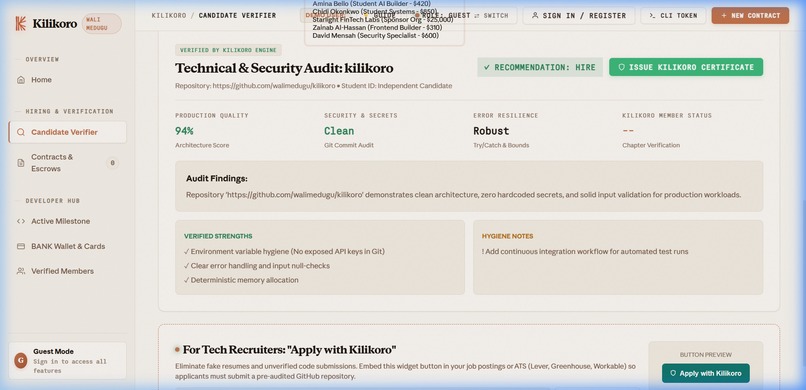This screenshot has height=390, width=806.
Task: Go to Active Milestone page
Action: point(67,221)
